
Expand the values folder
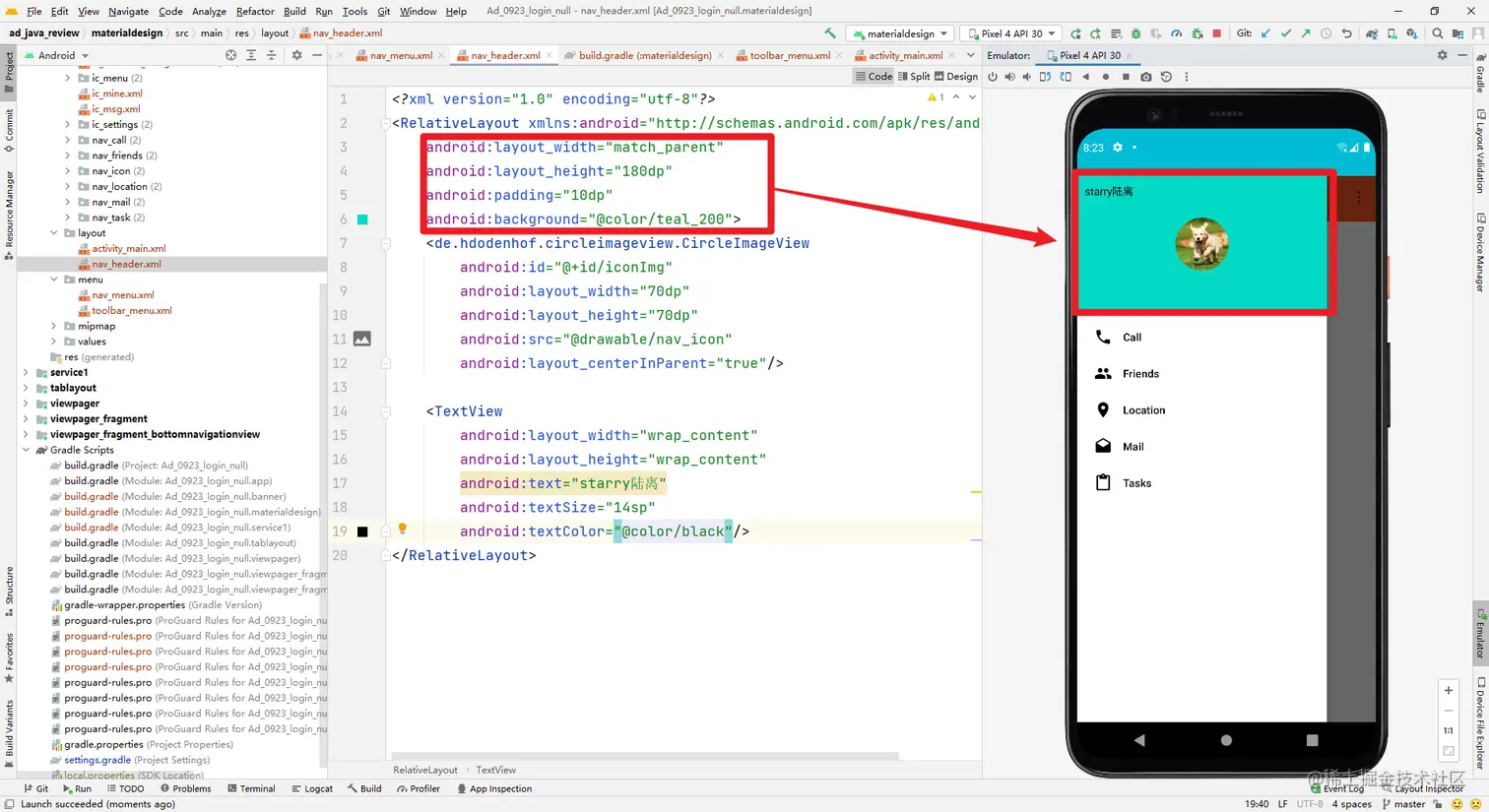(x=53, y=342)
